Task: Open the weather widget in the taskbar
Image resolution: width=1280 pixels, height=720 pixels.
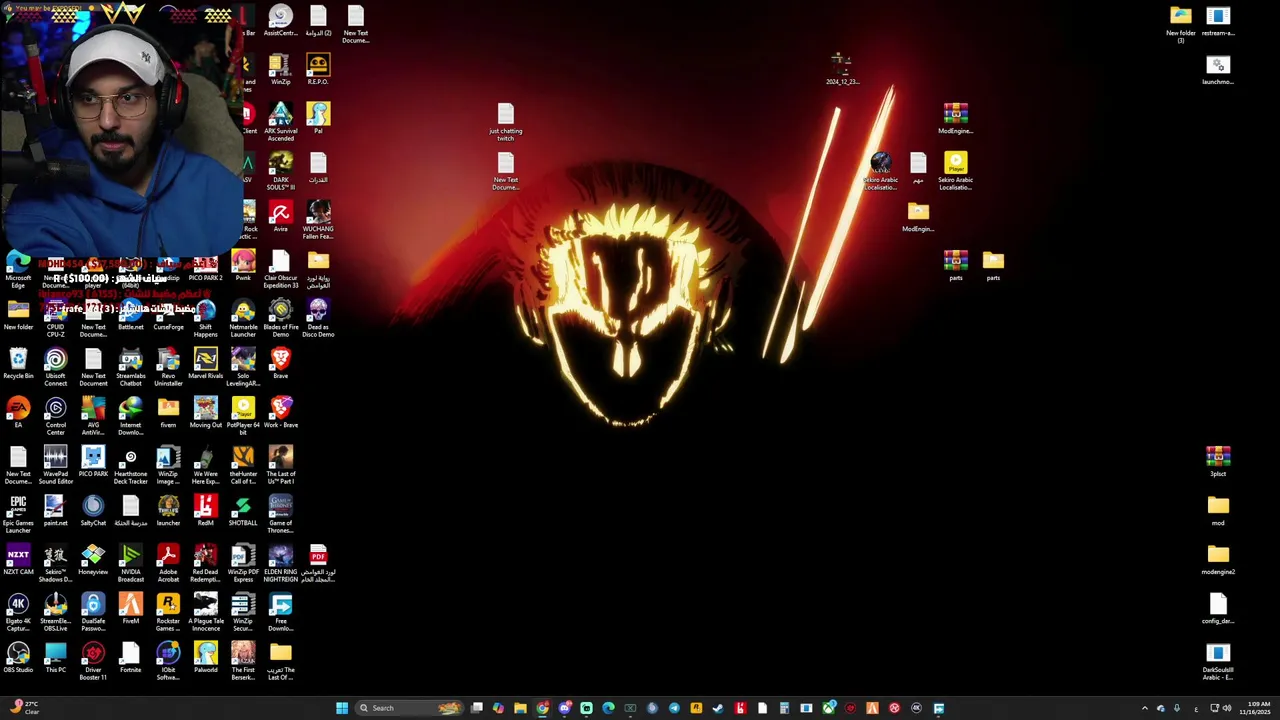Action: 24,708
